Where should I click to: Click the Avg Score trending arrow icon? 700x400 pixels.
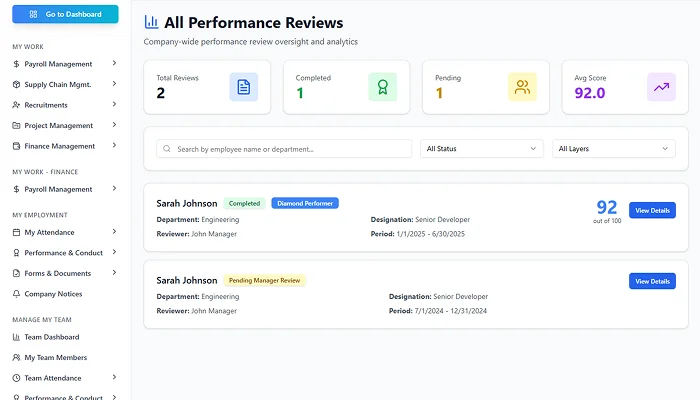coord(661,87)
